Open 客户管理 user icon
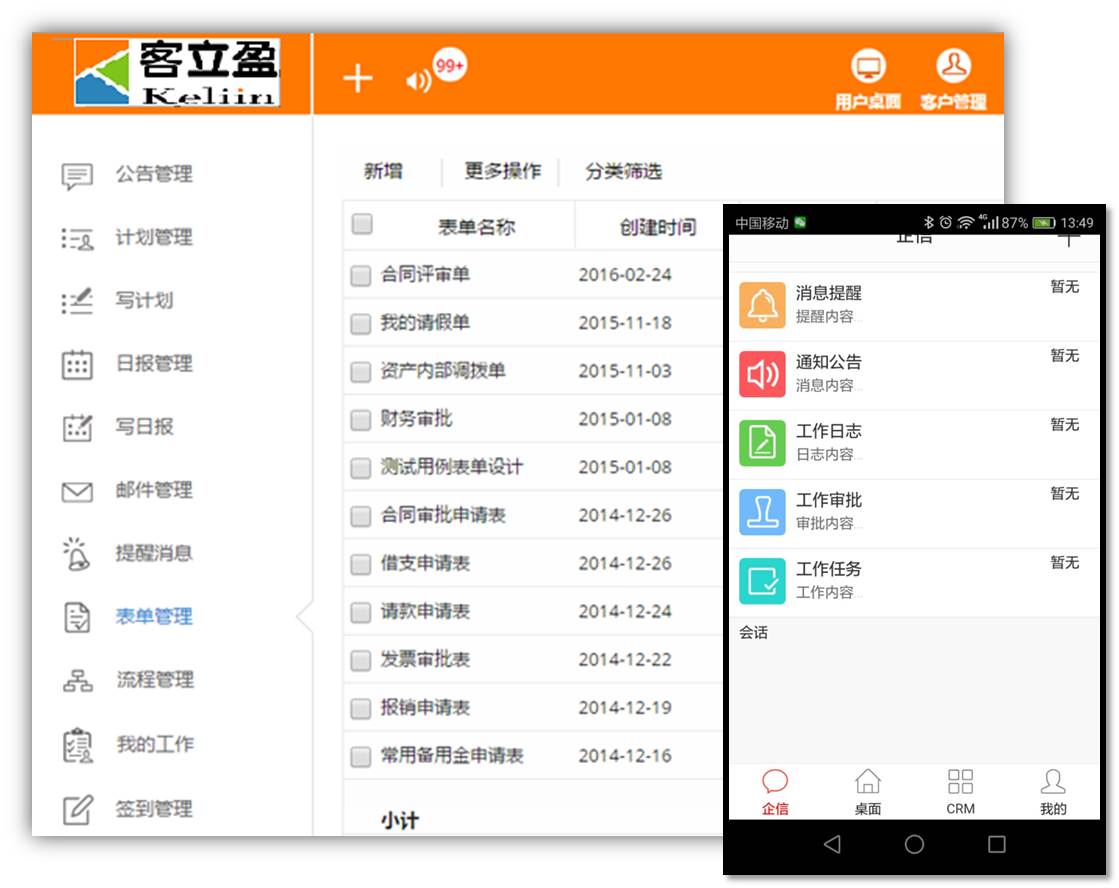The height and width of the screenshot is (888, 1119). pos(953,67)
